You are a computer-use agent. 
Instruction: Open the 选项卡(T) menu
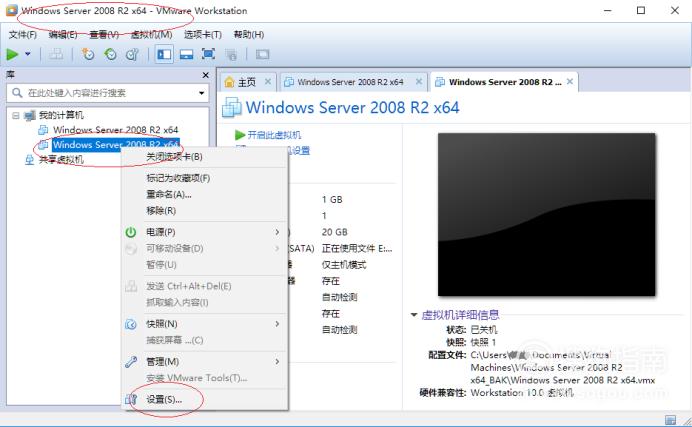coord(203,34)
